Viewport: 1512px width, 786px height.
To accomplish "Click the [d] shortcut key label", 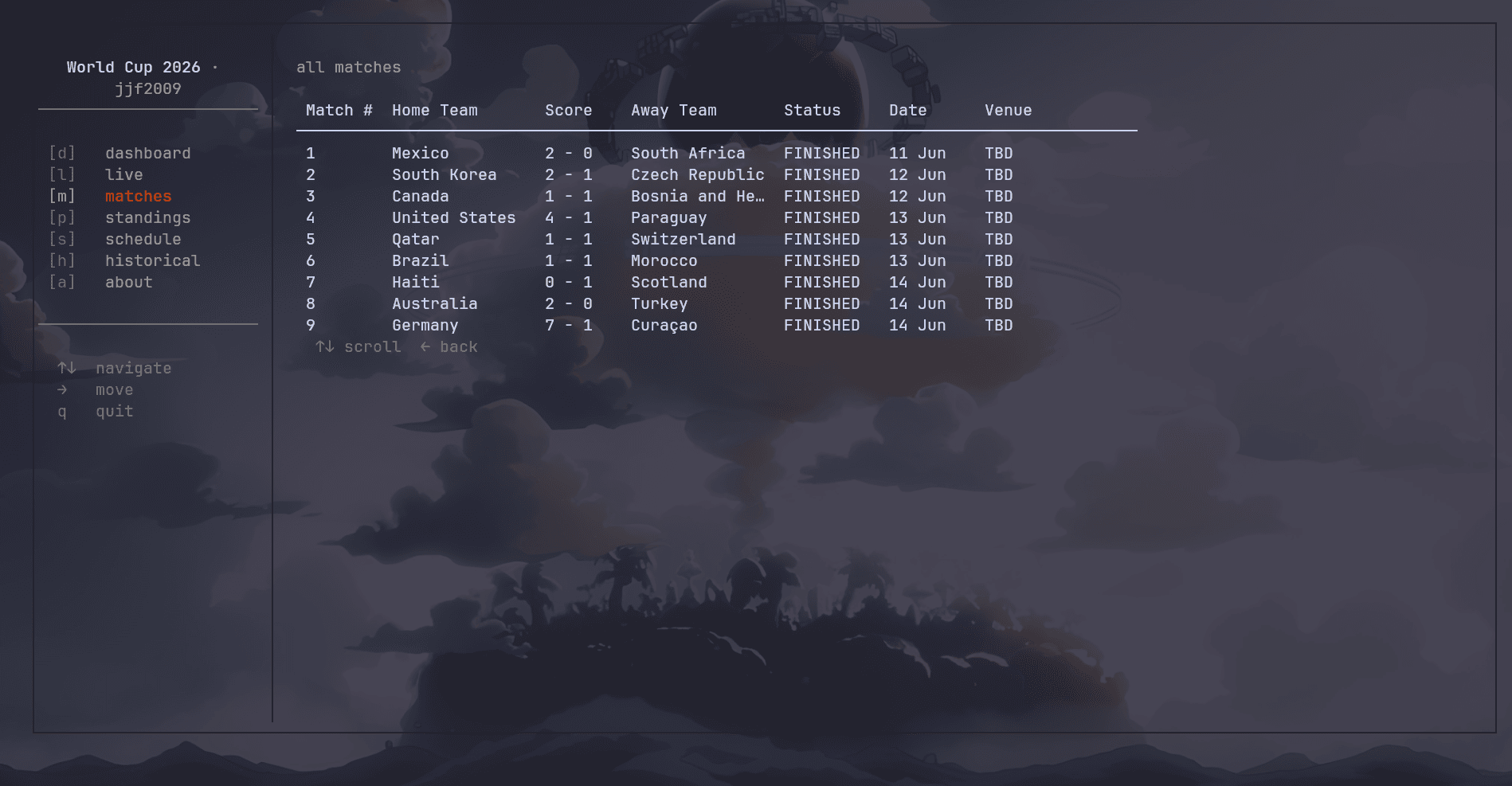I will click(x=62, y=153).
